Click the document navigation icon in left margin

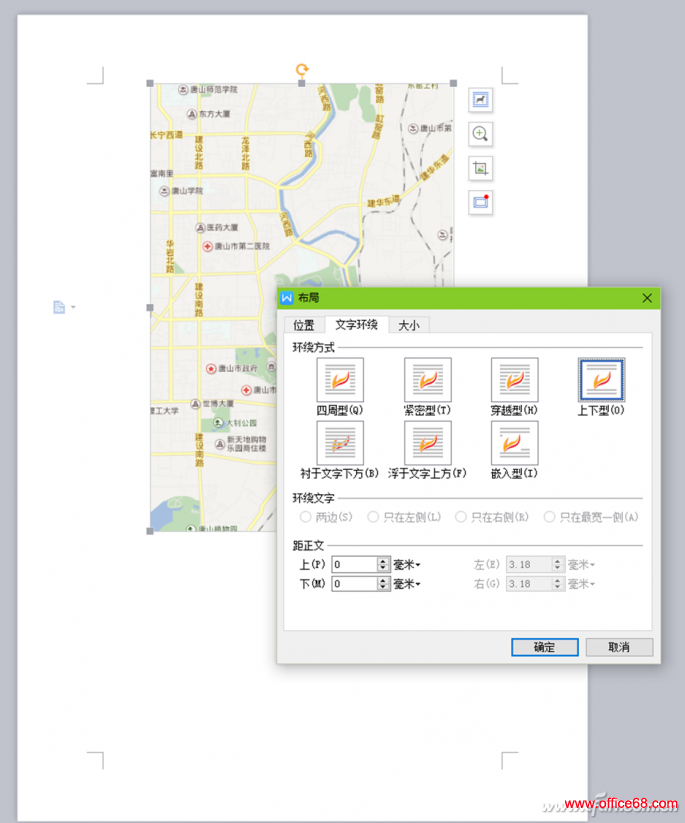tap(59, 307)
